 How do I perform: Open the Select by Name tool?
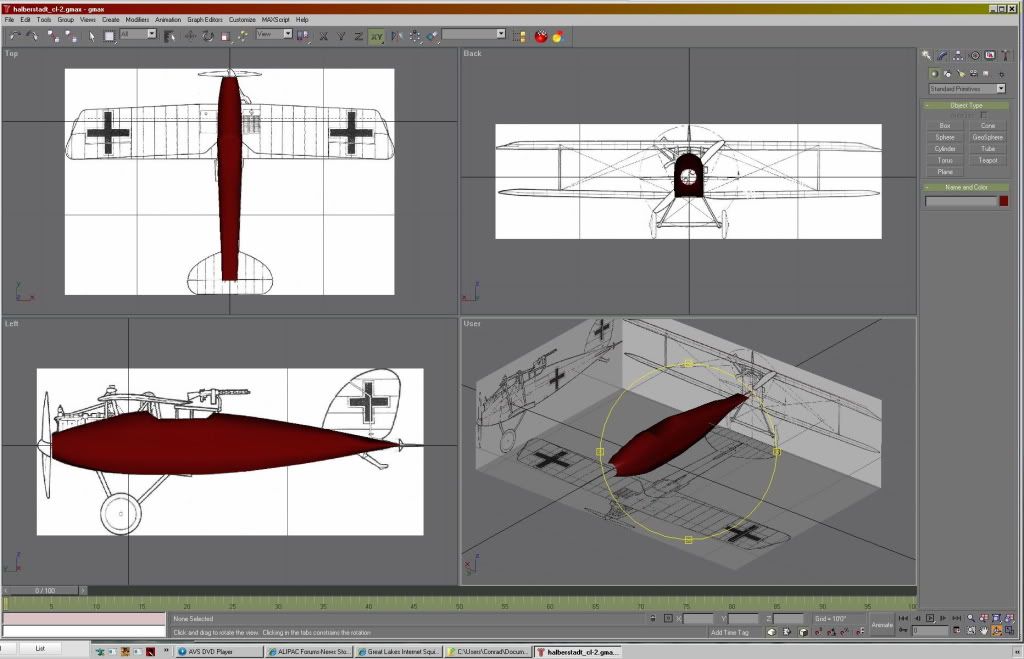click(x=170, y=37)
